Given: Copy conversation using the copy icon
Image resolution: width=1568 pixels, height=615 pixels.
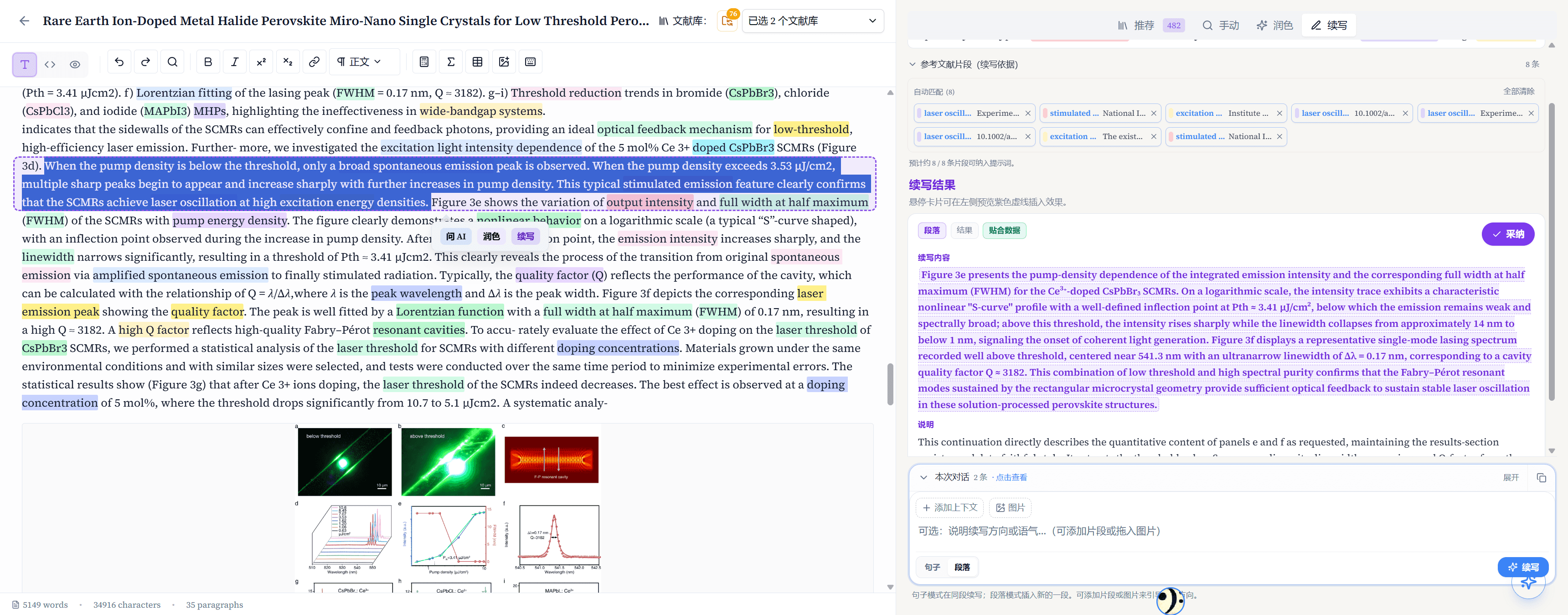Looking at the screenshot, I should [x=1541, y=478].
